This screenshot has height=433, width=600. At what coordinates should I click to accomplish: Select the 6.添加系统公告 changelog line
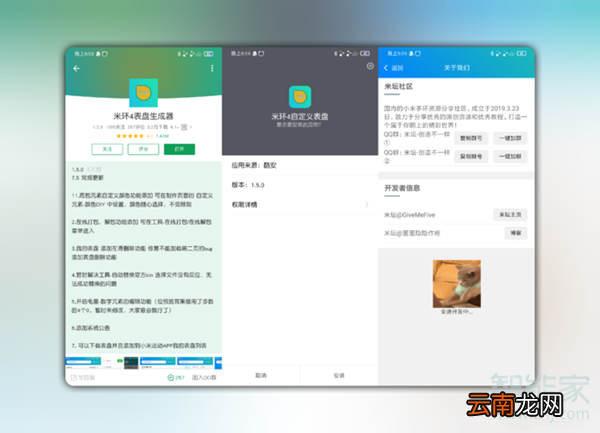coord(91,328)
